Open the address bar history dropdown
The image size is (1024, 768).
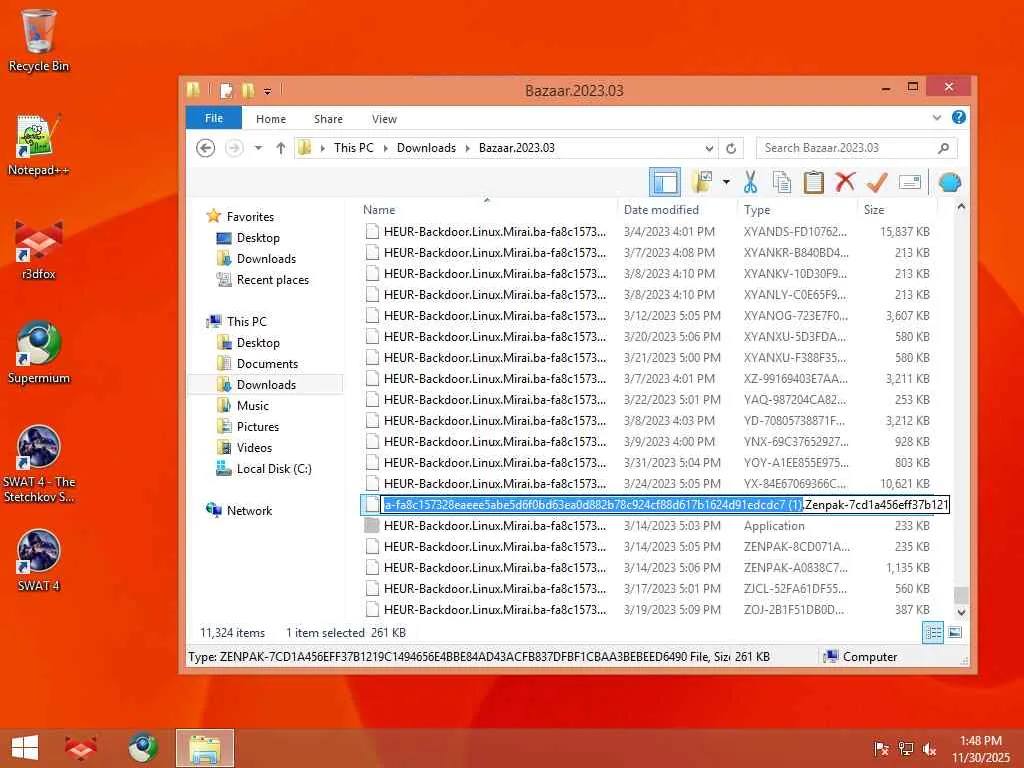pyautogui.click(x=709, y=148)
